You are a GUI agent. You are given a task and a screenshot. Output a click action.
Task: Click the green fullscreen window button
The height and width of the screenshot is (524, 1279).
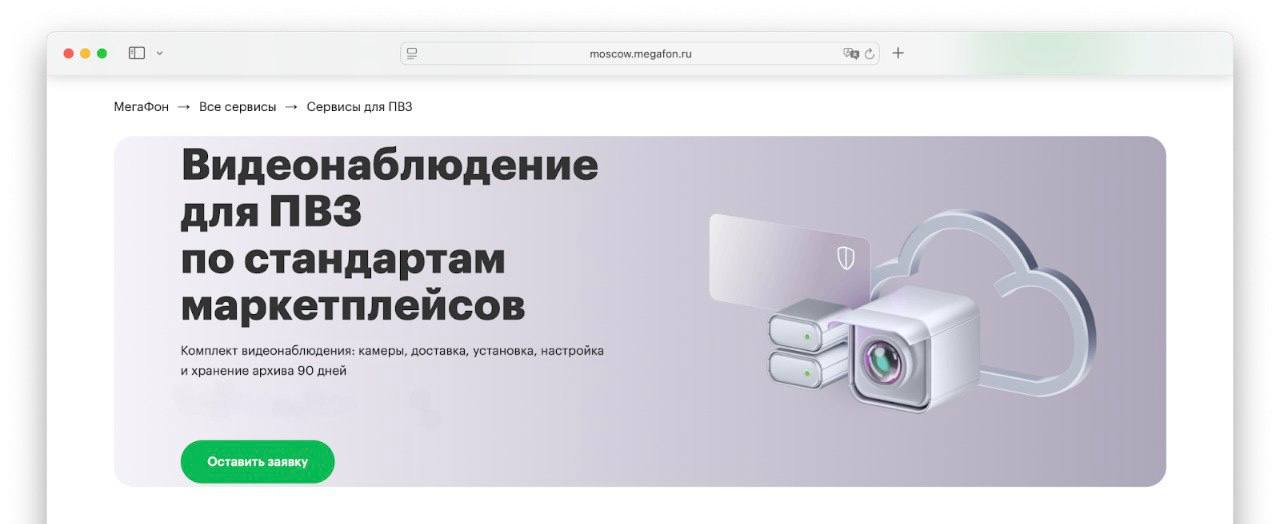pos(102,53)
